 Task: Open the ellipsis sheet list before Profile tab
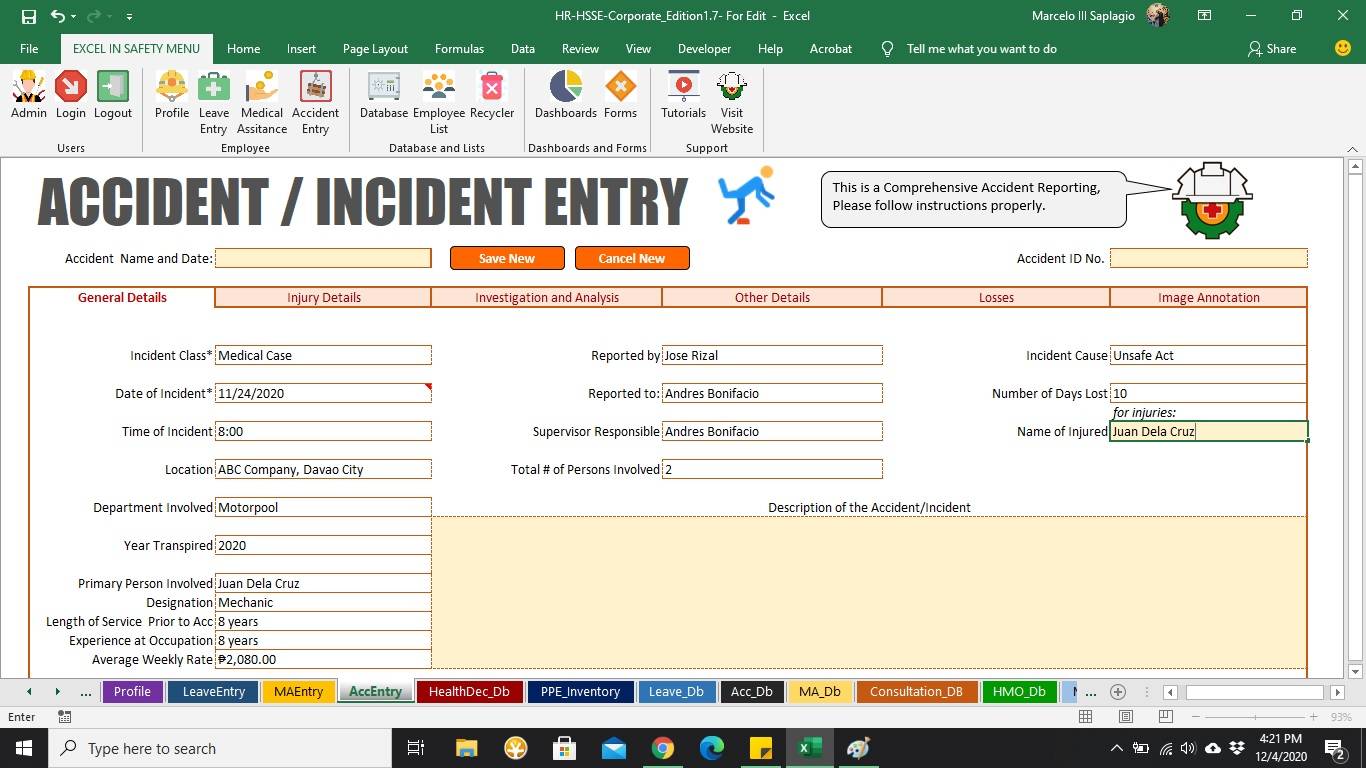click(x=86, y=691)
